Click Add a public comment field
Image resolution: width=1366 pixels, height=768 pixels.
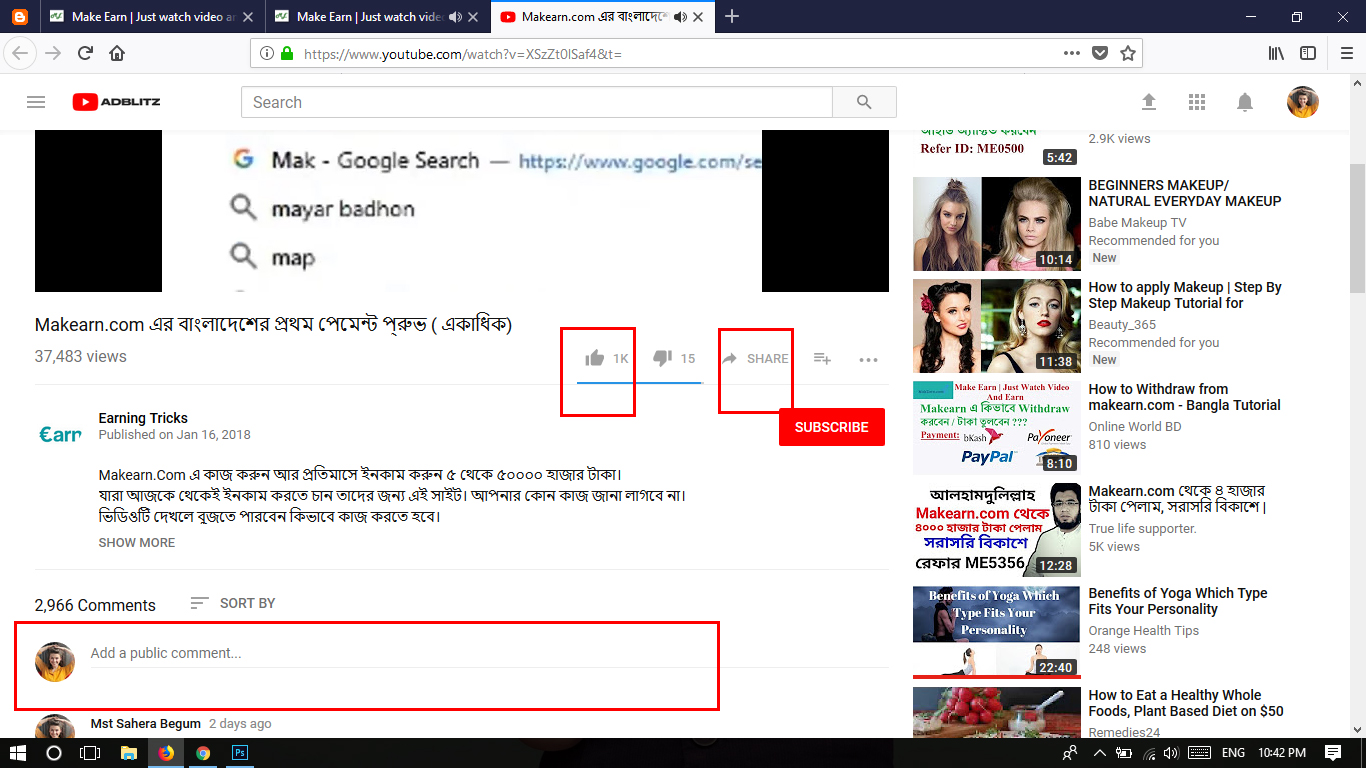tap(489, 653)
